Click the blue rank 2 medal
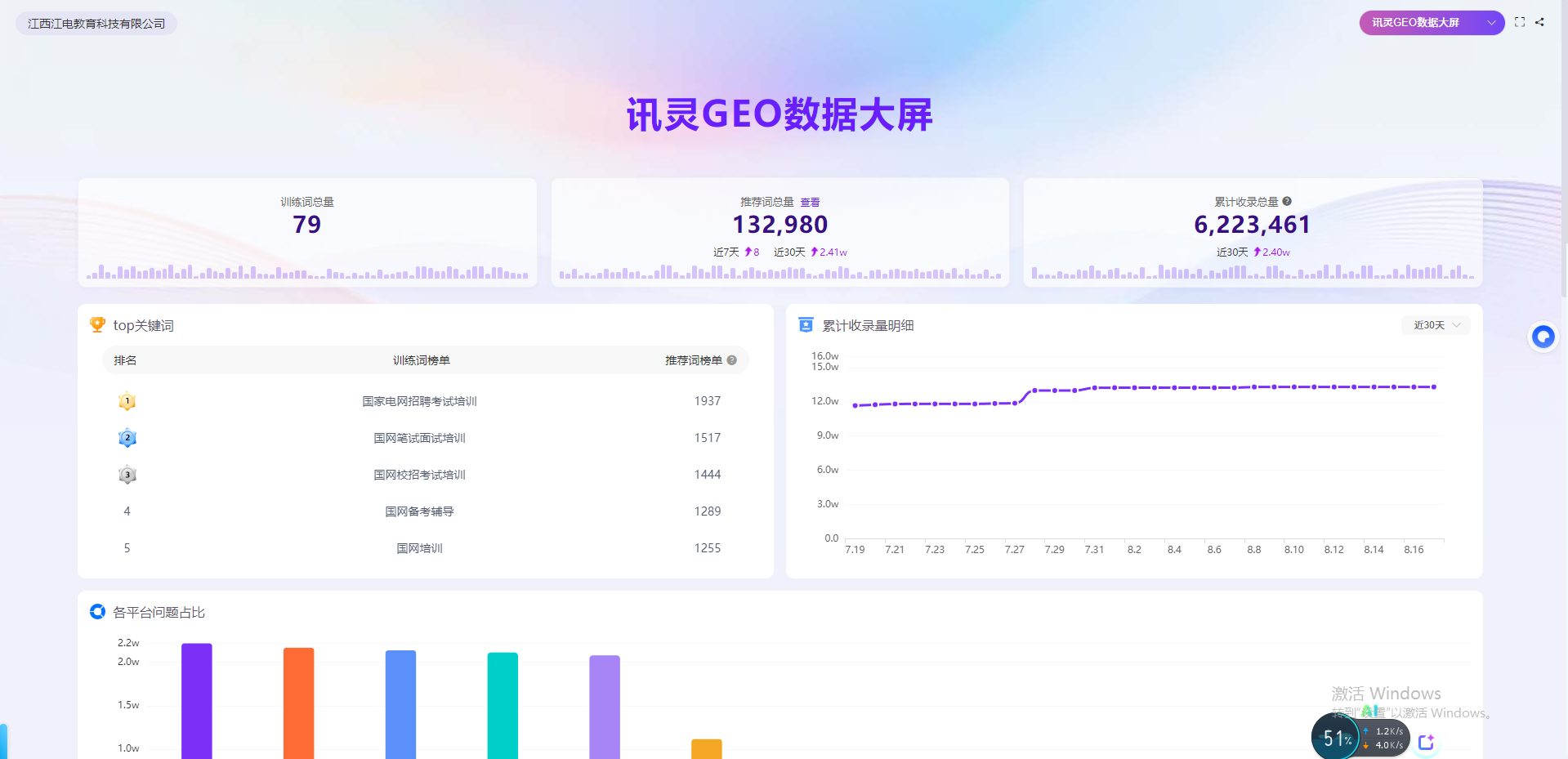Viewport: 1568px width, 759px height. (127, 438)
